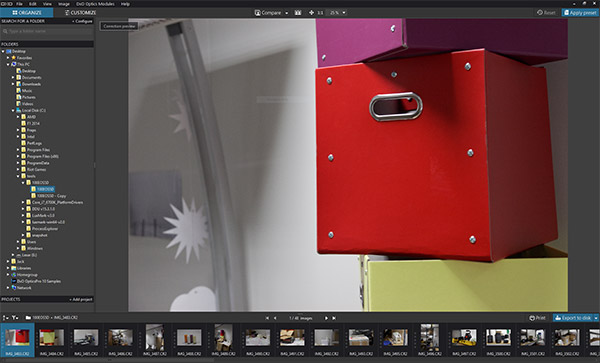Open the filter funnel icon
The image size is (600, 363).
pos(15,317)
